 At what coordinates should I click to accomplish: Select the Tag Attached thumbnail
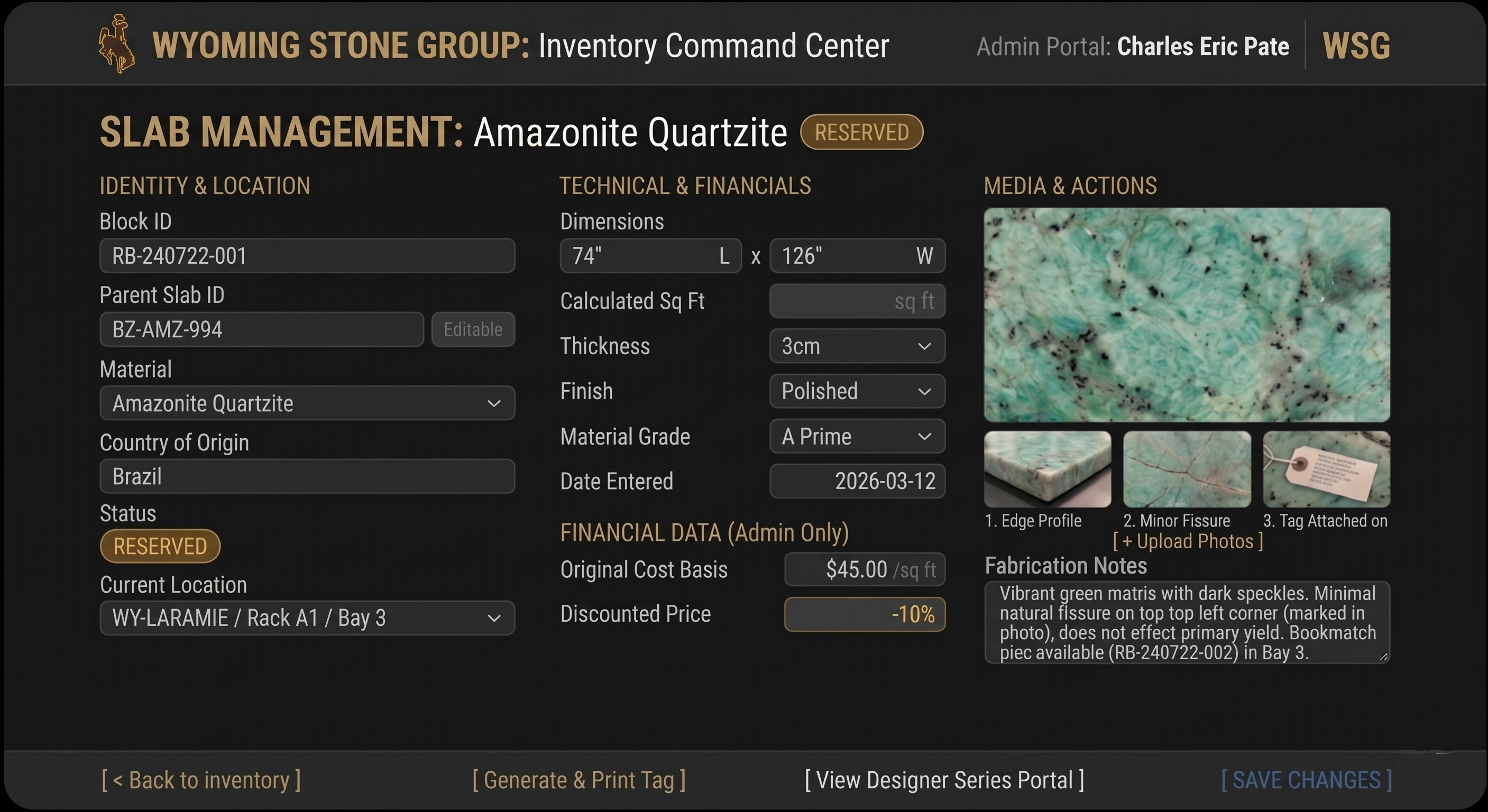click(1327, 469)
